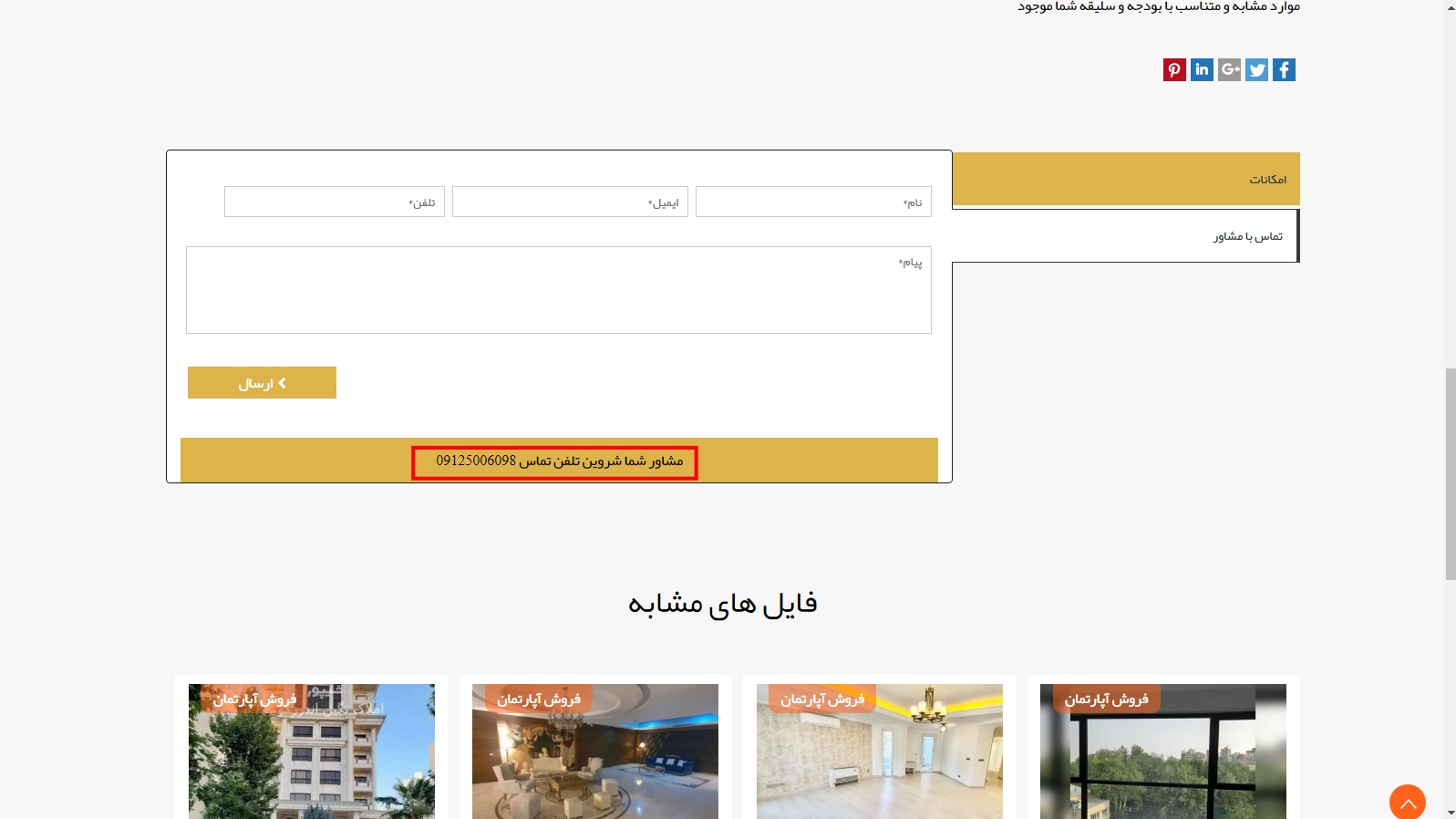Click the scrollbar up arrow
Viewport: 1456px width, 819px height.
point(1450,6)
